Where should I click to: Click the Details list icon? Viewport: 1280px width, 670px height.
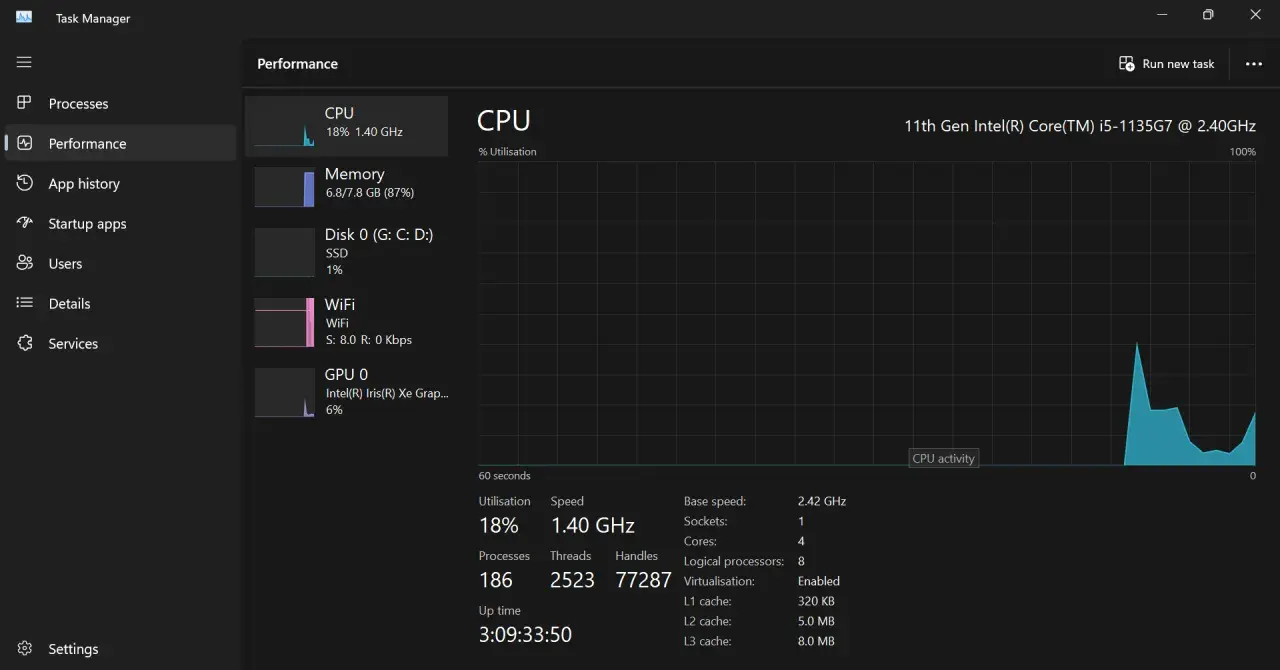point(25,303)
